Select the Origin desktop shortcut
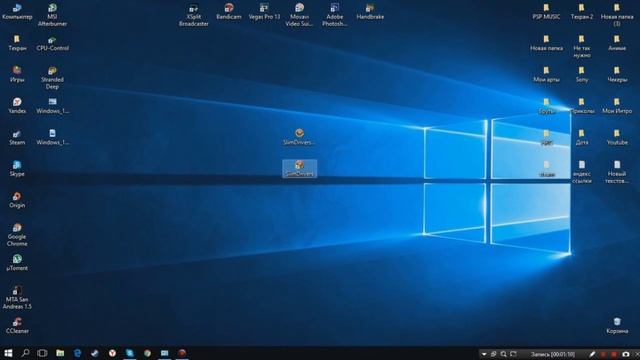The width and height of the screenshot is (640, 360). click(17, 200)
